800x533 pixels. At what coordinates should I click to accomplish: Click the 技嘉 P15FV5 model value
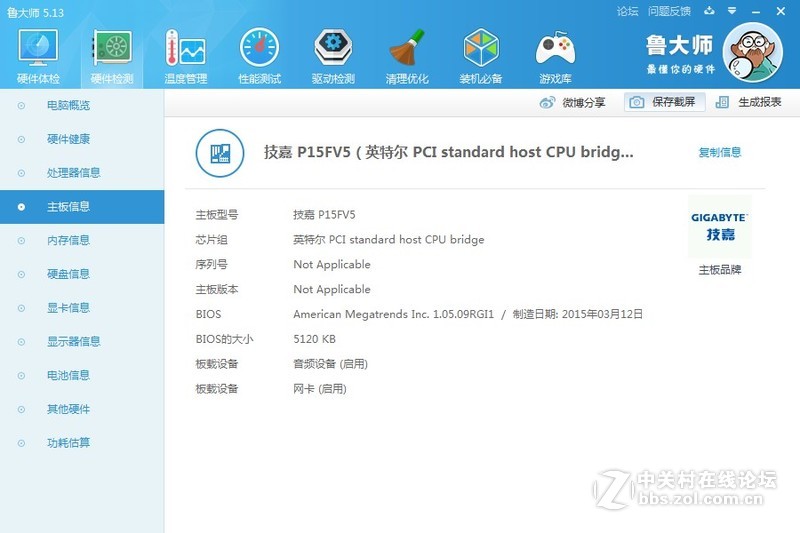point(324,215)
